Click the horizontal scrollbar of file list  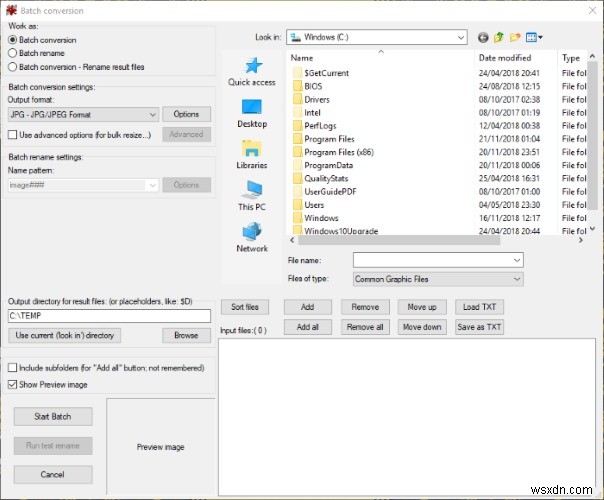tap(399, 240)
